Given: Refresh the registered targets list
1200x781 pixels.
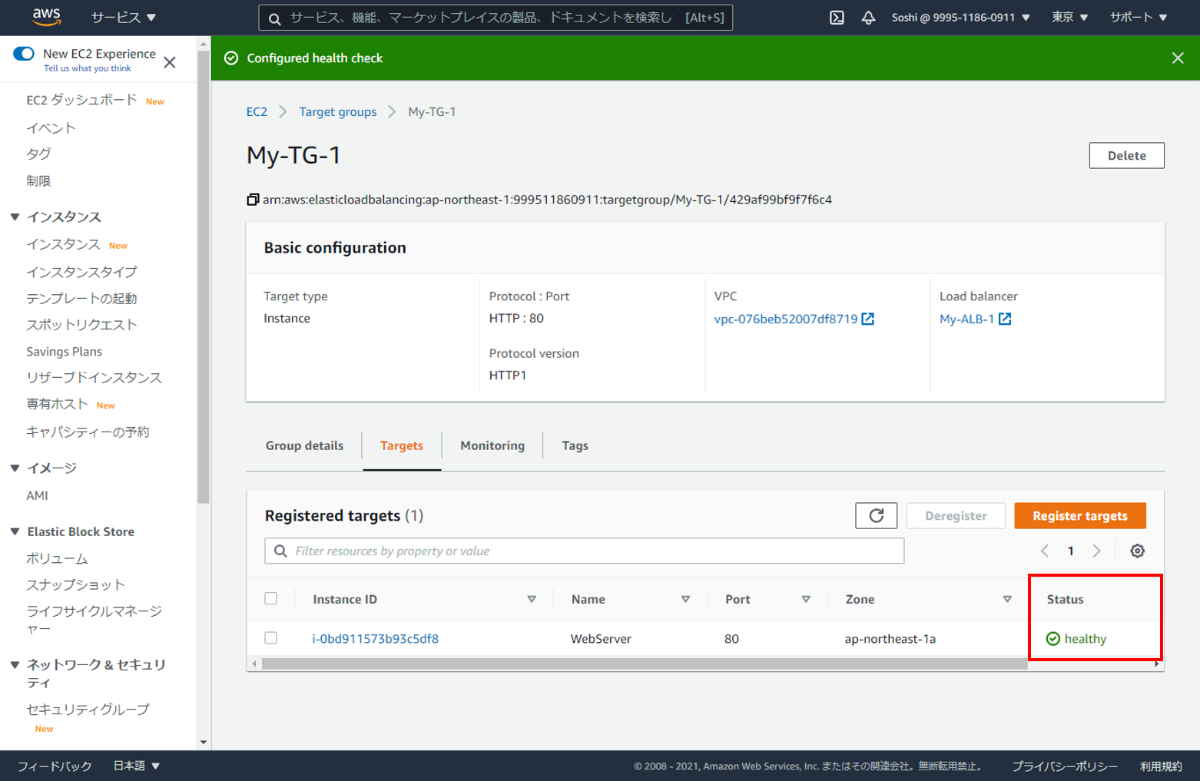Looking at the screenshot, I should pyautogui.click(x=876, y=516).
